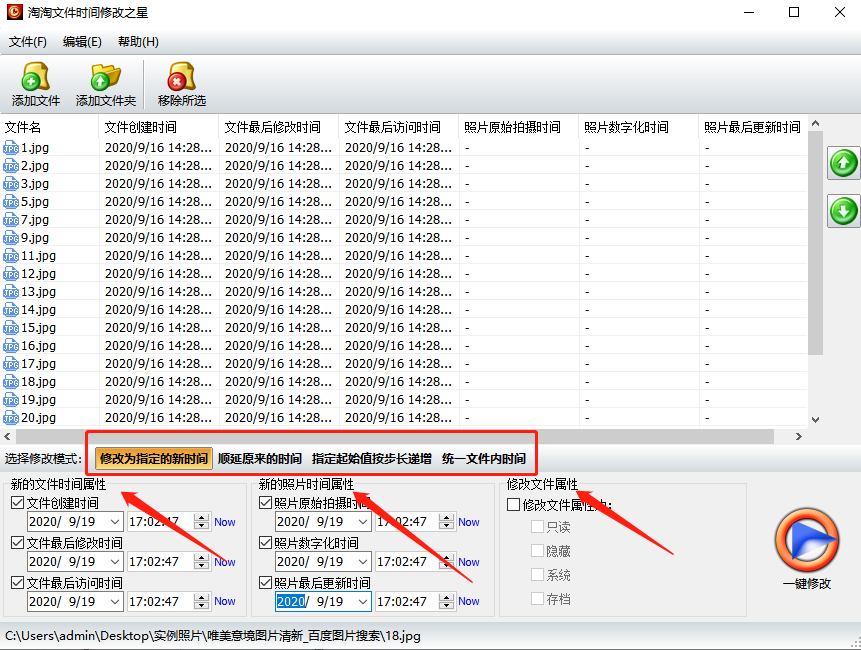Click the JPG icon of 1.jpg

(11, 148)
